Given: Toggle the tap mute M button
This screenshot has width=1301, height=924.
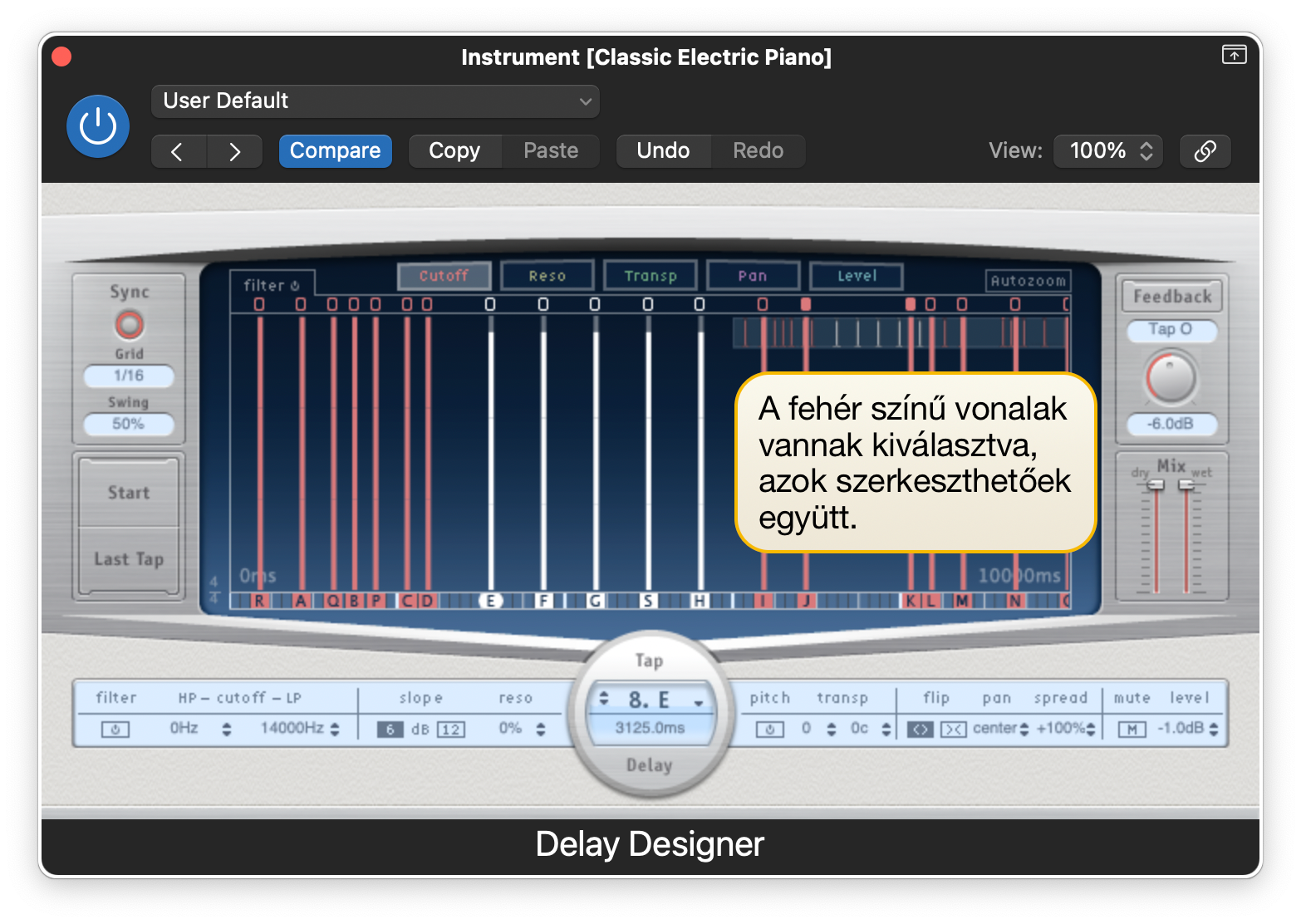Looking at the screenshot, I should 1132,730.
